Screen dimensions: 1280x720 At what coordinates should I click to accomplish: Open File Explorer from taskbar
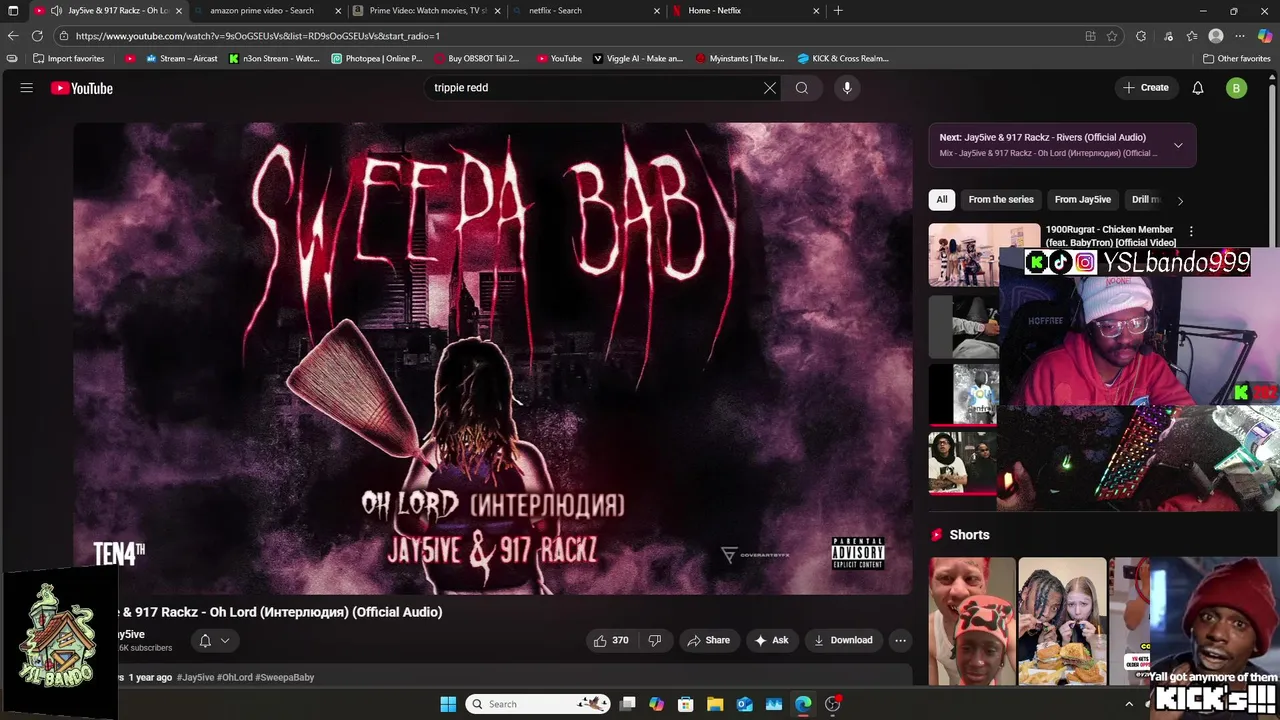[x=715, y=704]
